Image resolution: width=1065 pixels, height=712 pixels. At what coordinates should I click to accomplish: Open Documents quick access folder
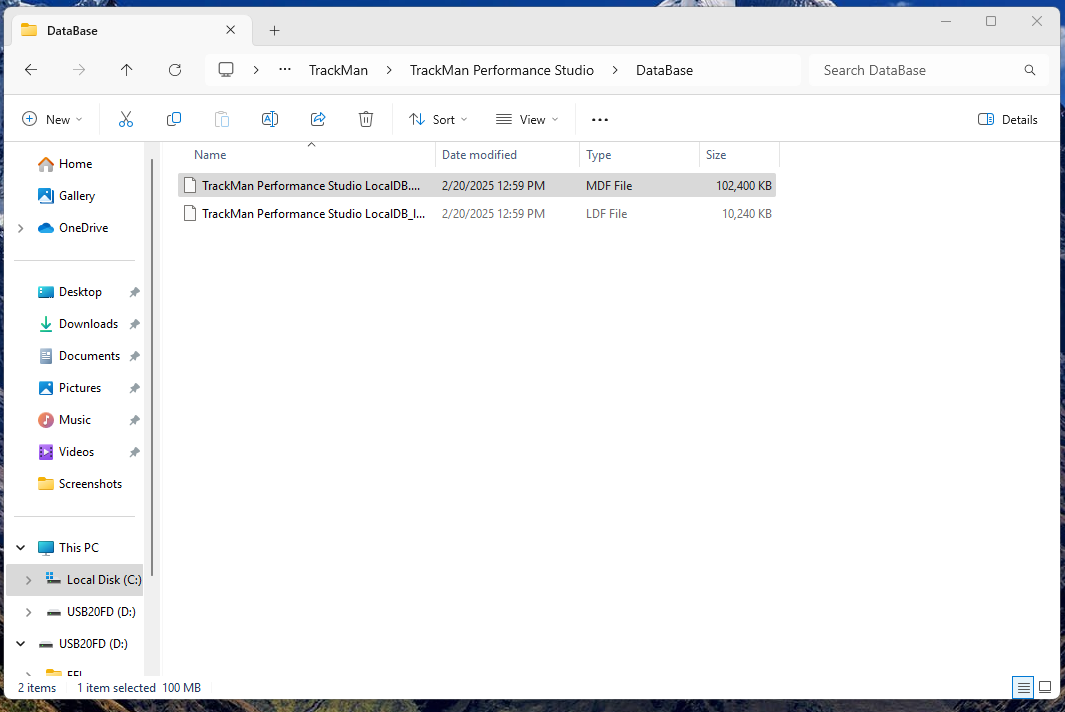[79, 355]
